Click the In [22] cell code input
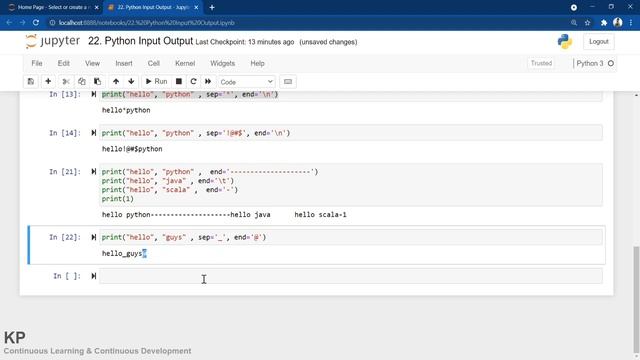 [351, 237]
